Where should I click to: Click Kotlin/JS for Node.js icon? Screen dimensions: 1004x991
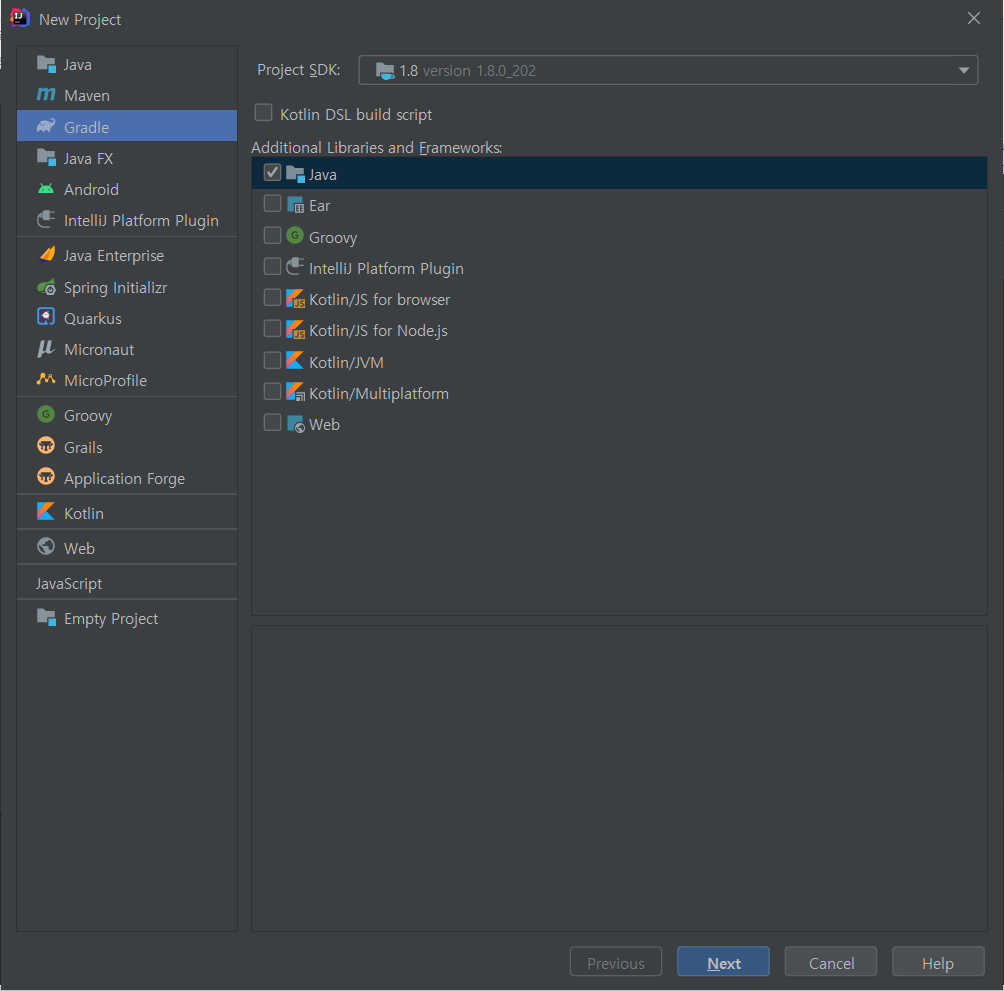point(295,330)
